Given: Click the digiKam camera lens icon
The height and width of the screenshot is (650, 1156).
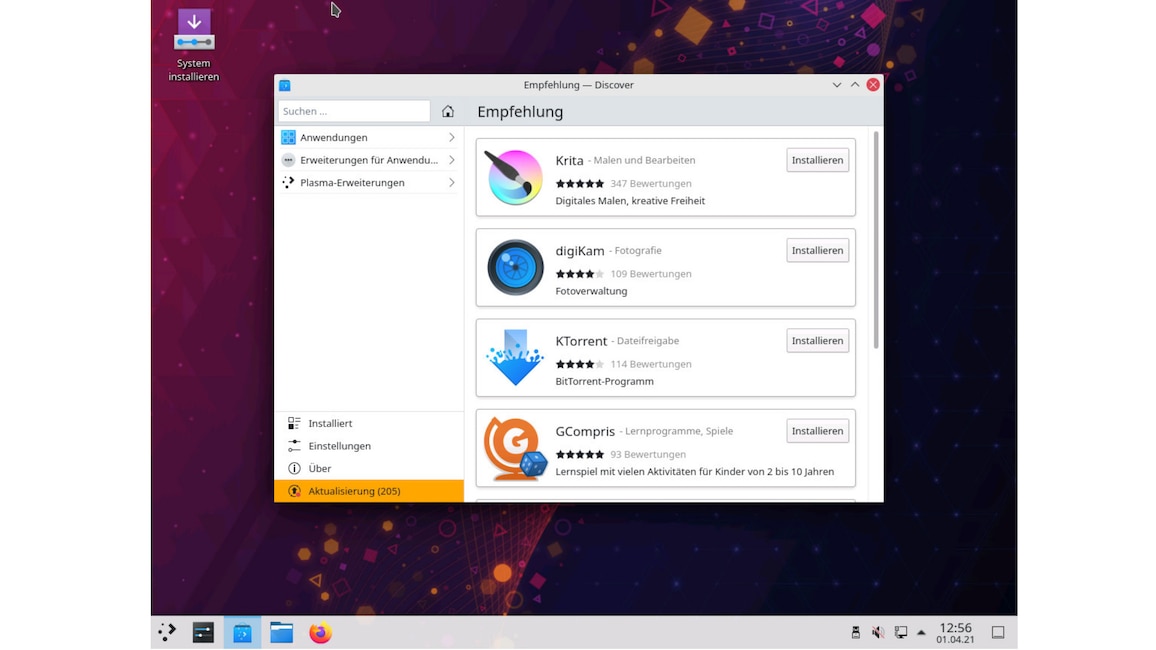Looking at the screenshot, I should pyautogui.click(x=513, y=267).
